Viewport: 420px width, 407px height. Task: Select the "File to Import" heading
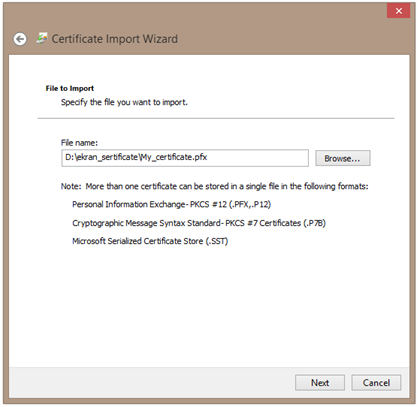[x=70, y=88]
